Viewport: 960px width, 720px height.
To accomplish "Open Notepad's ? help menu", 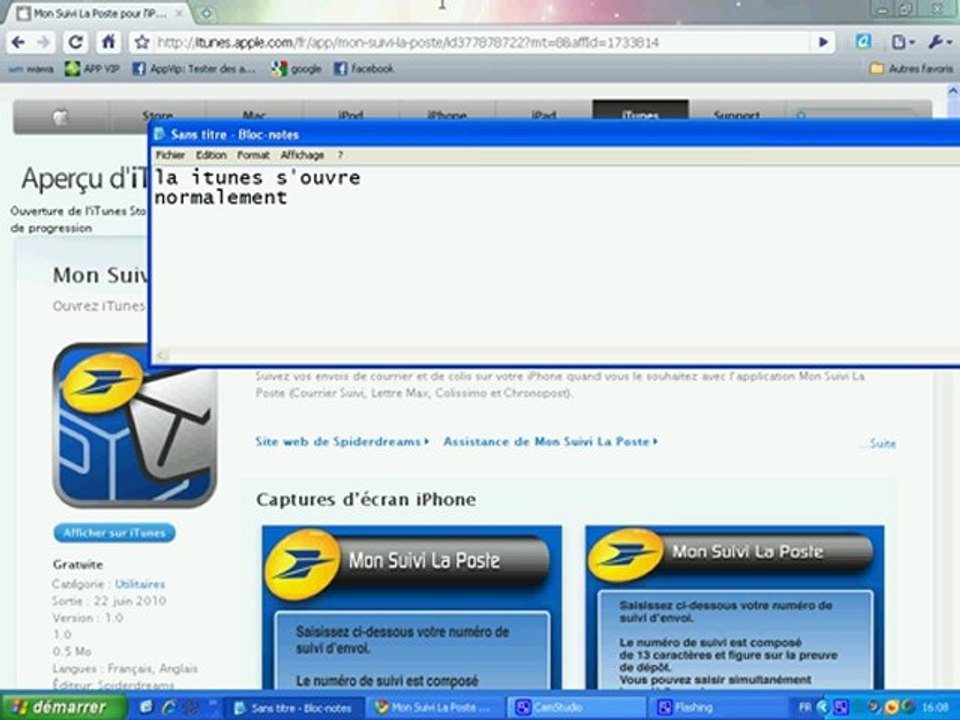I will [x=340, y=155].
